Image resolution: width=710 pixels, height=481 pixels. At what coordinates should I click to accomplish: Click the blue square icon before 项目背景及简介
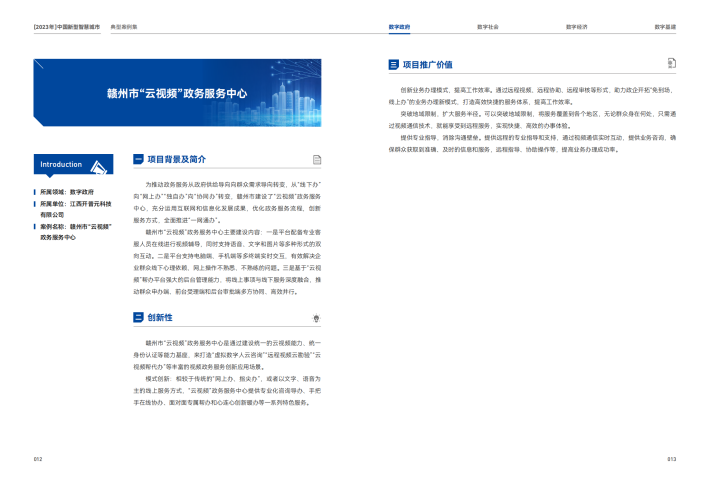[x=138, y=159]
